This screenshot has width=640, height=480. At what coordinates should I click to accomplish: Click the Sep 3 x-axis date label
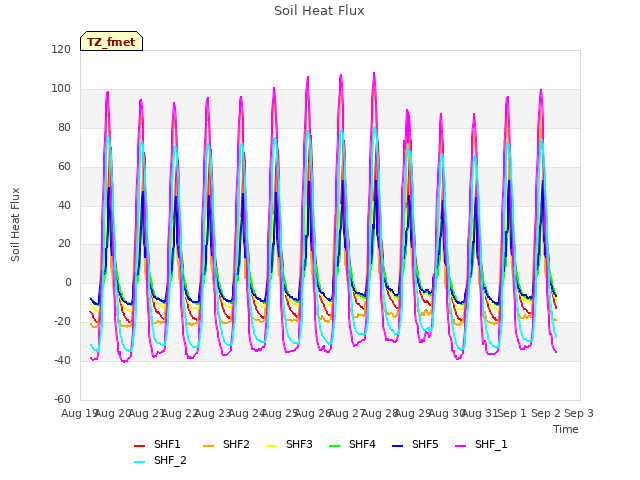click(x=579, y=413)
